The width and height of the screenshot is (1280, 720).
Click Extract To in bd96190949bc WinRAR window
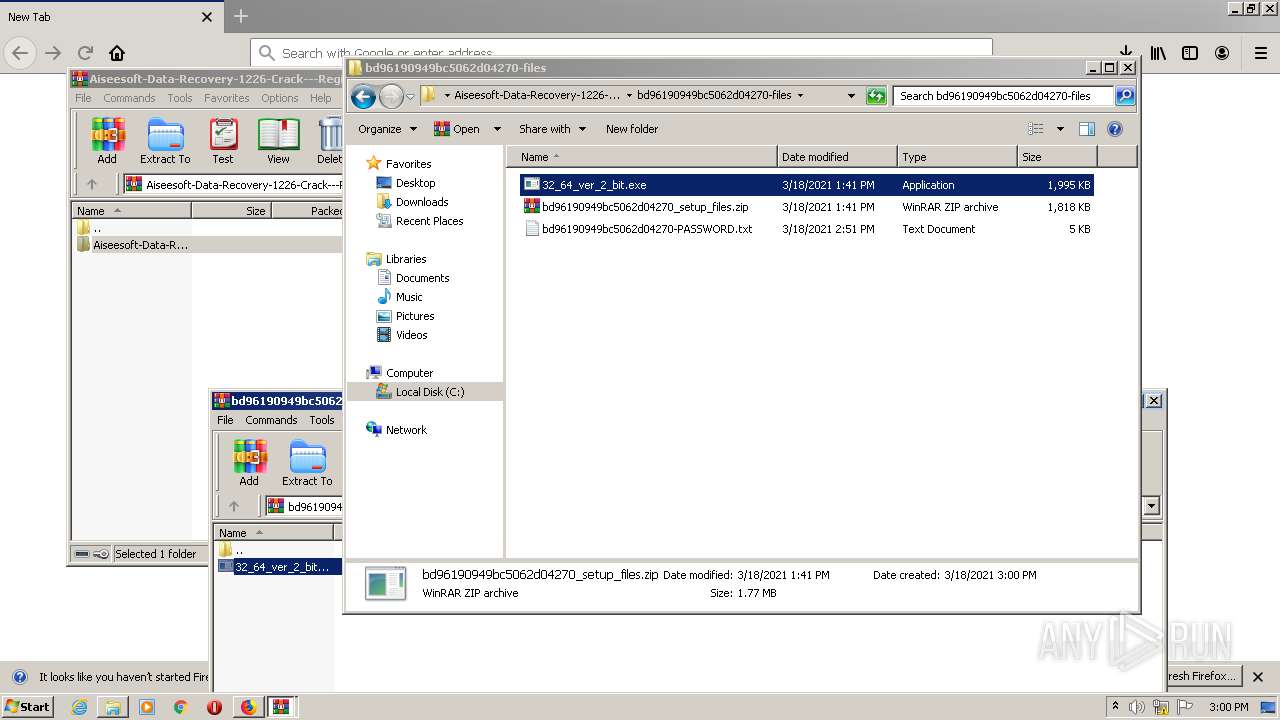[x=307, y=462]
